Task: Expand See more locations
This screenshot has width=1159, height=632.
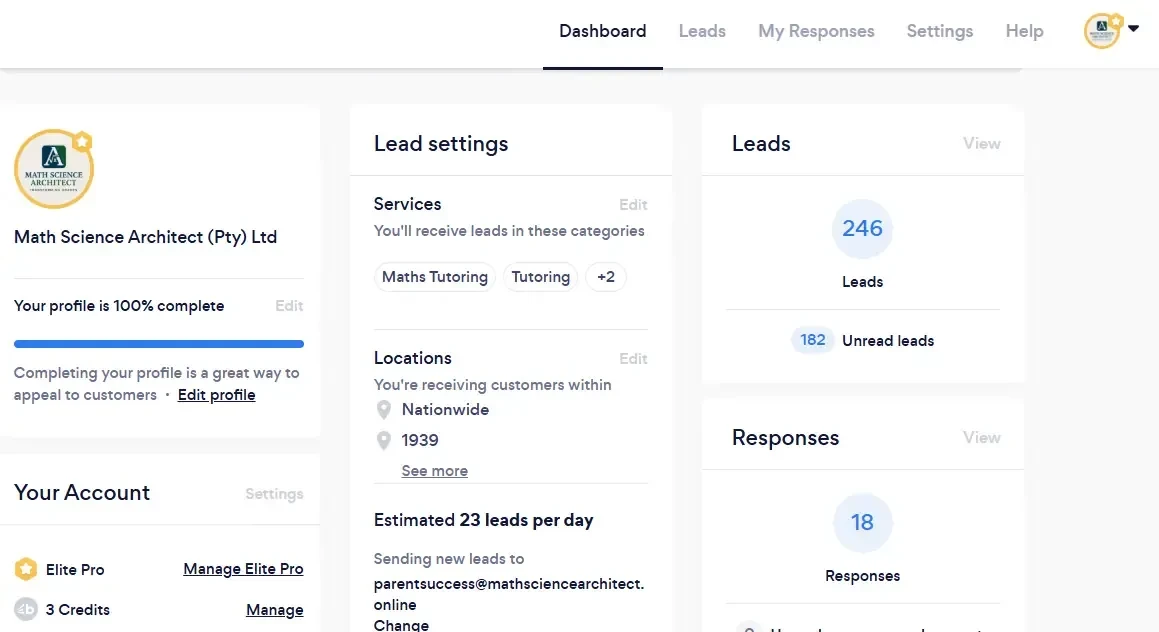Action: pyautogui.click(x=435, y=471)
